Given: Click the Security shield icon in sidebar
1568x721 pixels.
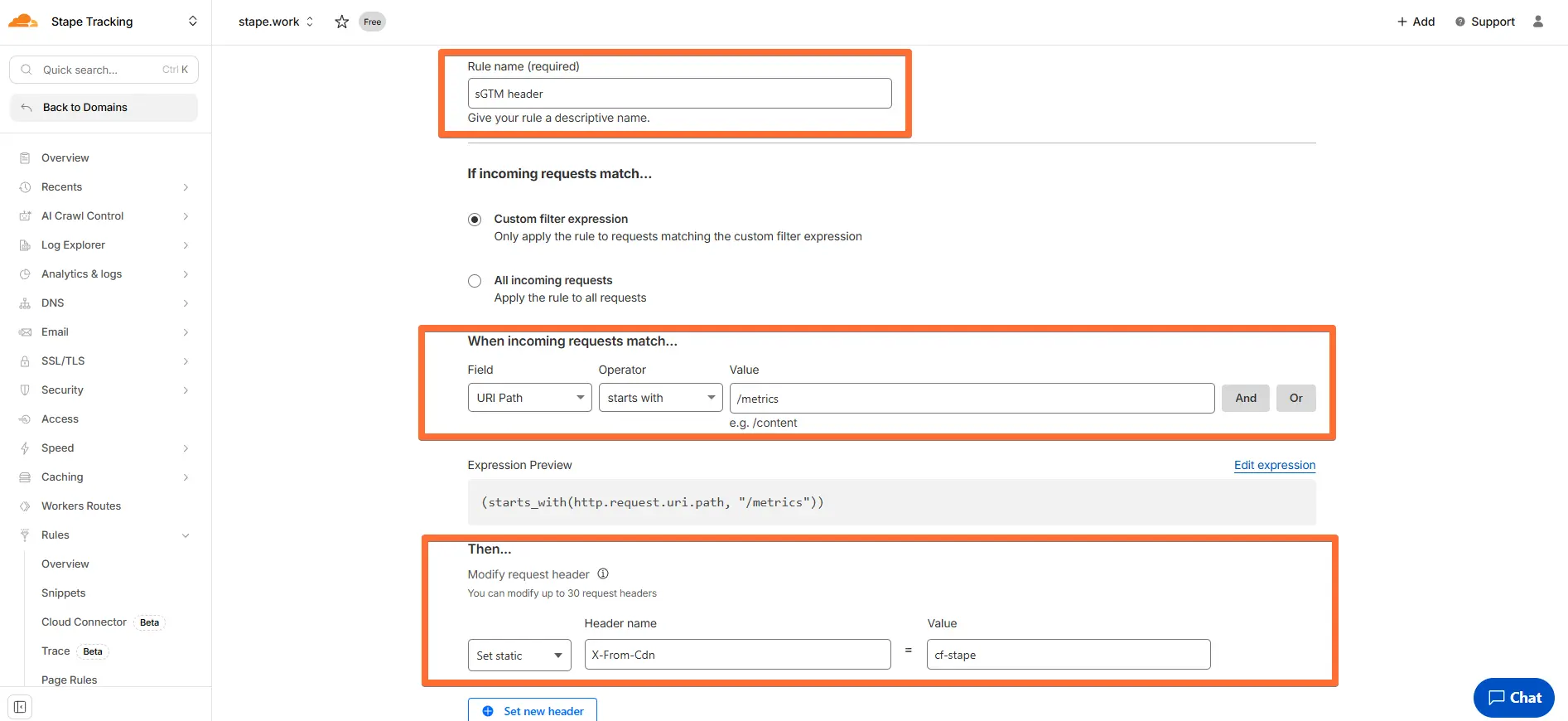Looking at the screenshot, I should pos(25,390).
